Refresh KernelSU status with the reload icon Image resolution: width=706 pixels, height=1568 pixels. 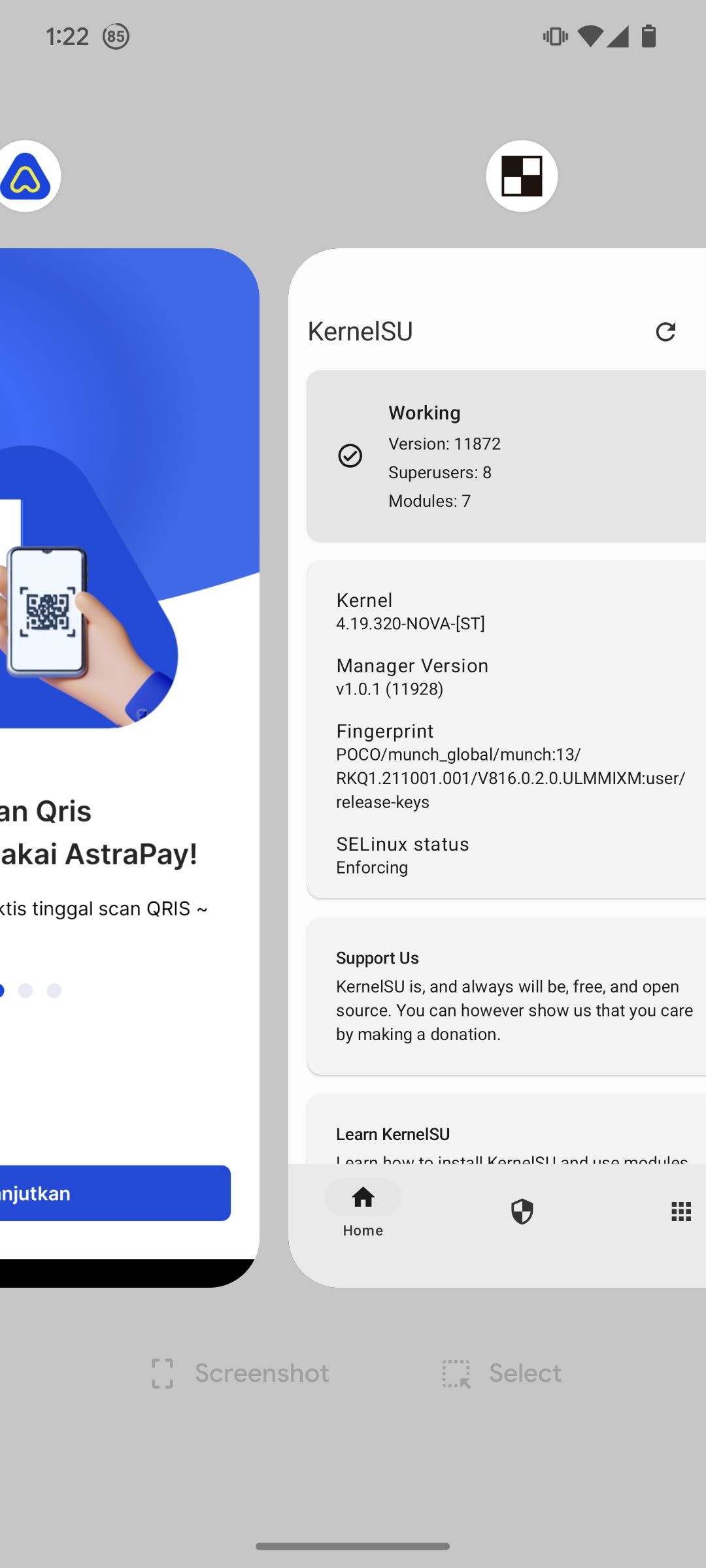coord(665,332)
